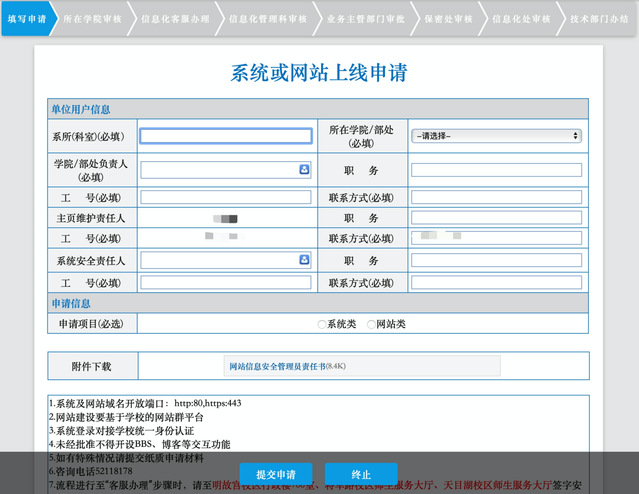Click the 系统安全责任人 name input field
This screenshot has height=494, width=639.
coord(218,260)
